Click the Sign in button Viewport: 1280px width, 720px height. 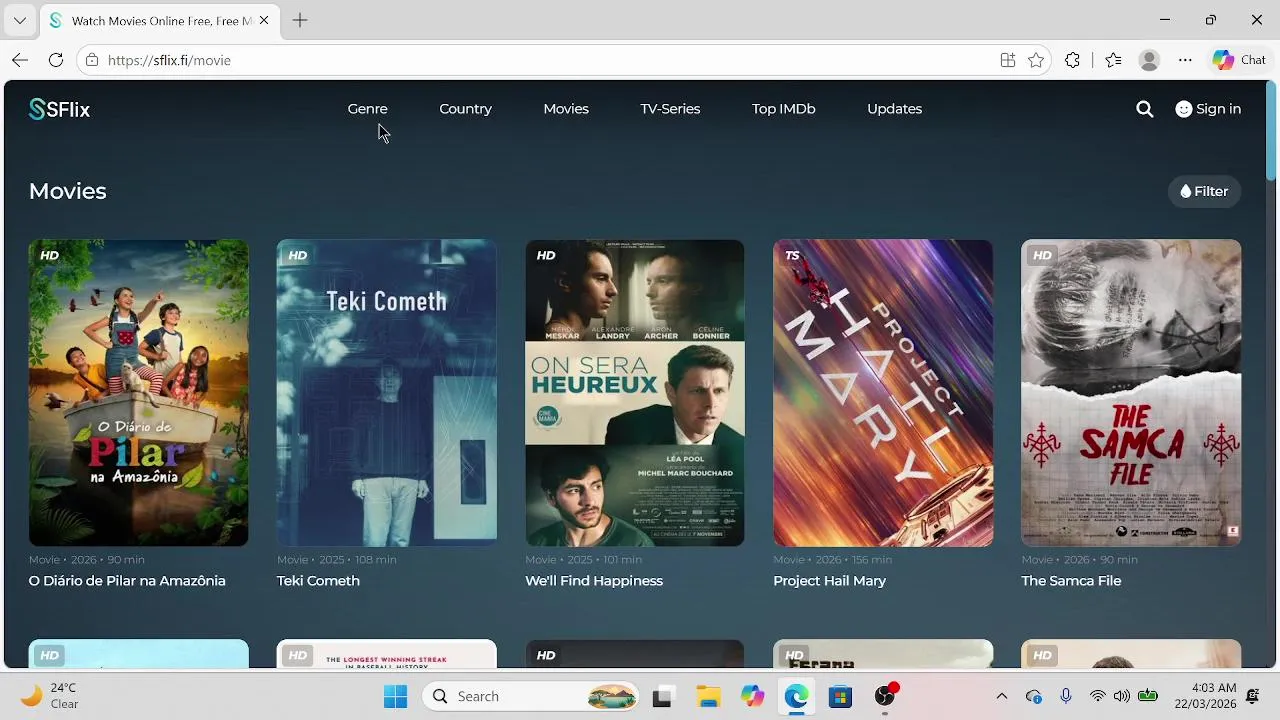[x=1208, y=109]
